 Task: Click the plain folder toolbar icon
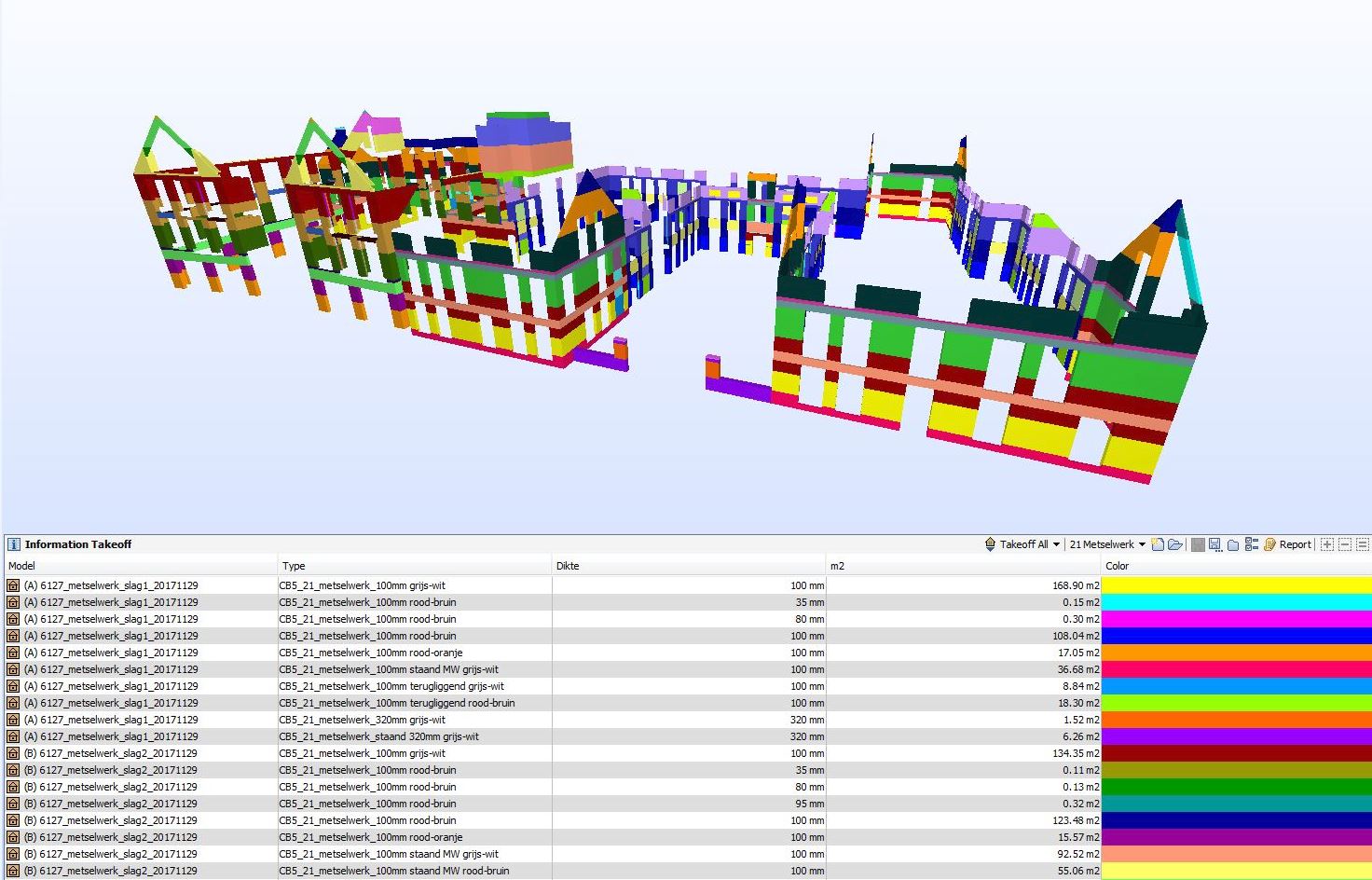click(x=1232, y=544)
